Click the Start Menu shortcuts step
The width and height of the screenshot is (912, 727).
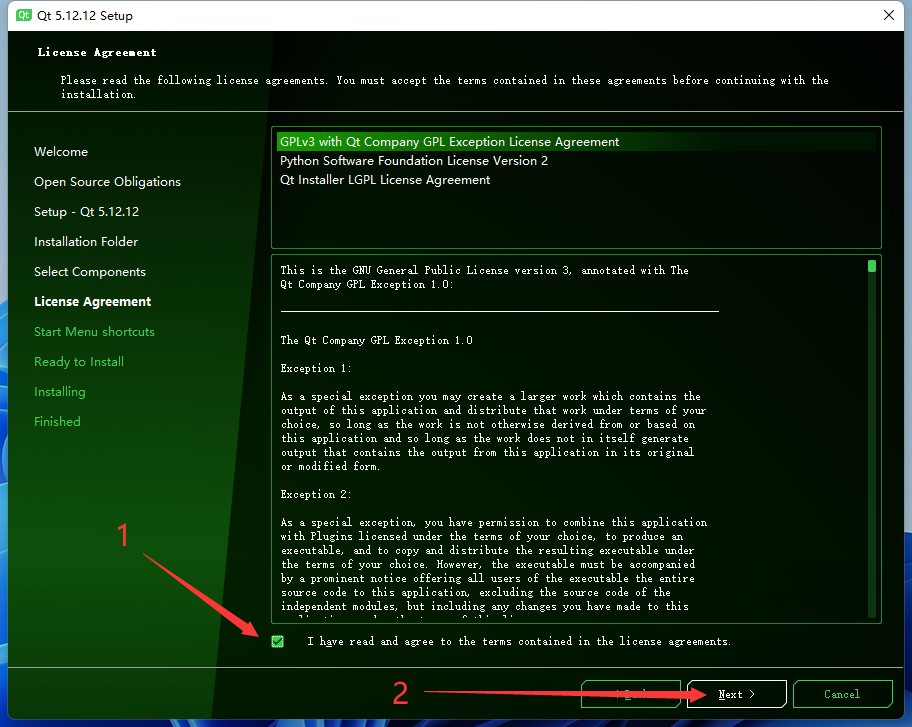tap(94, 331)
